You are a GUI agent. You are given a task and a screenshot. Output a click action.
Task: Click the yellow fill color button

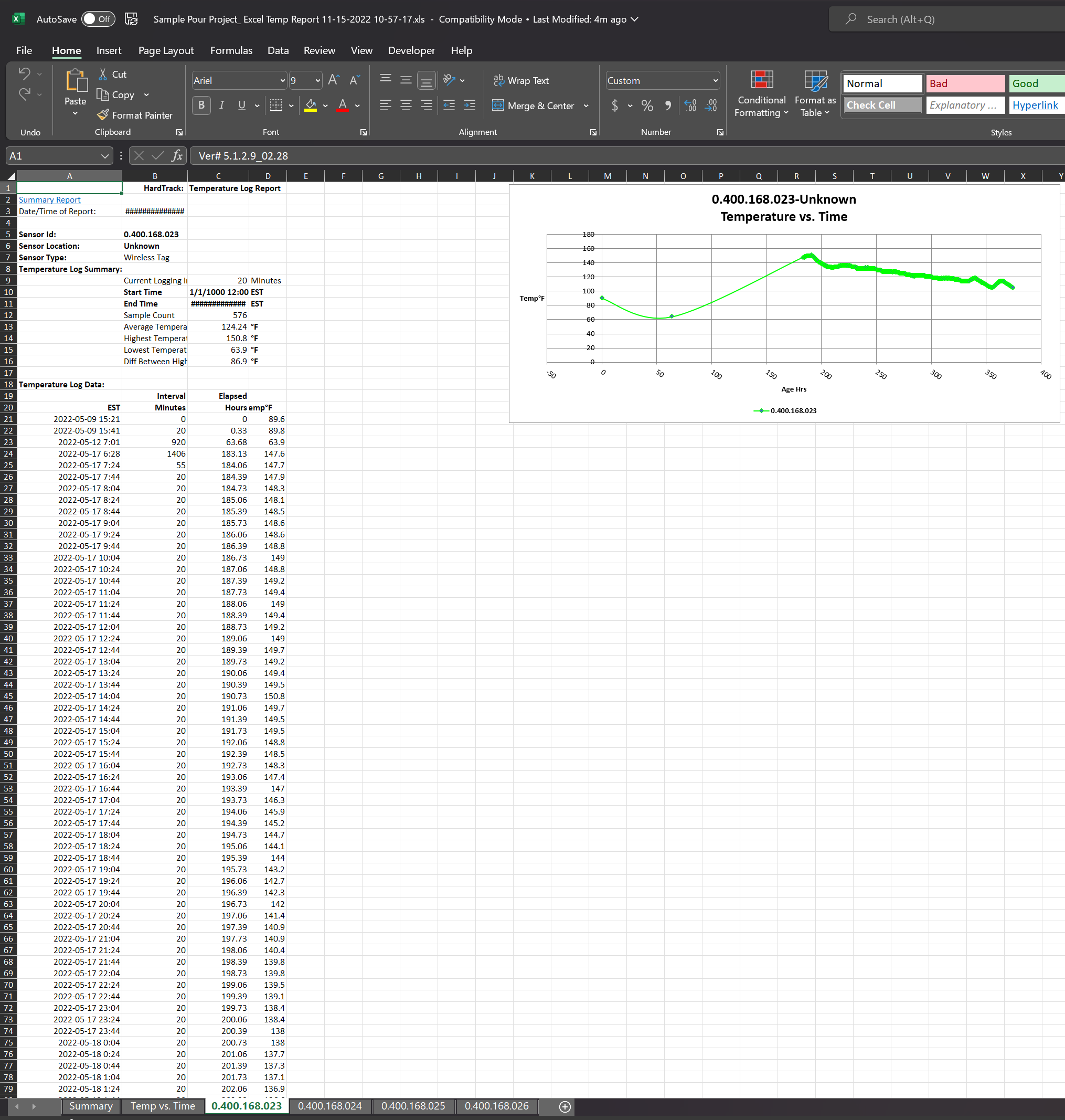point(310,105)
